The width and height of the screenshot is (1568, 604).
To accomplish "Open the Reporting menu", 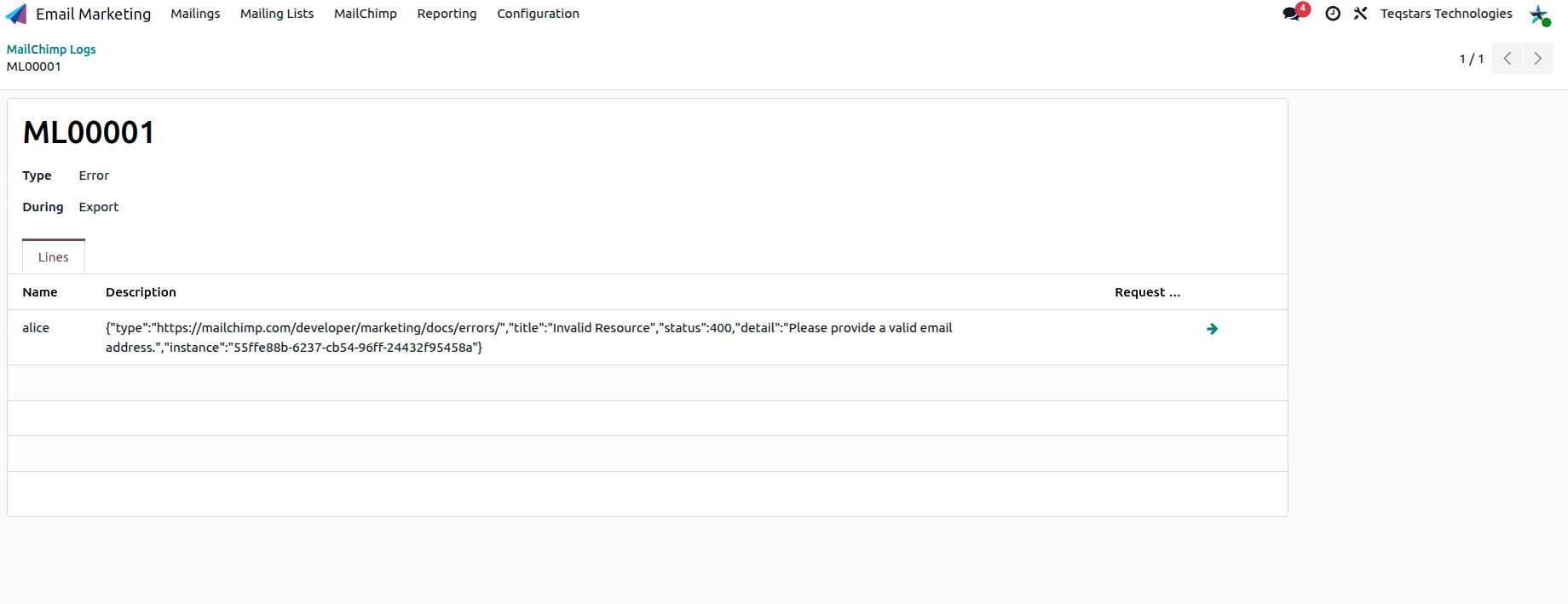I will pyautogui.click(x=447, y=14).
